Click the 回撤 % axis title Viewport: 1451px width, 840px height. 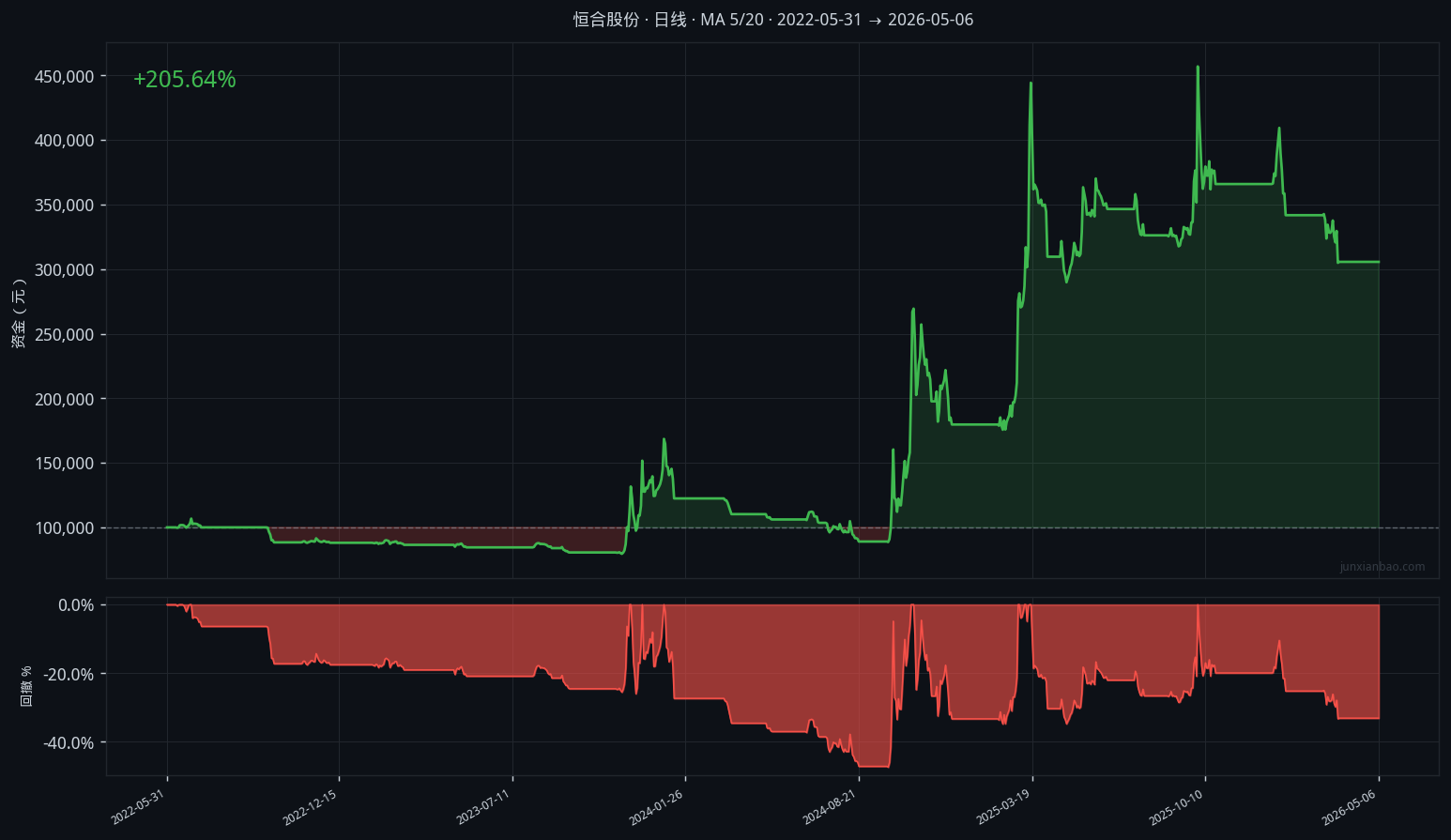(26, 686)
